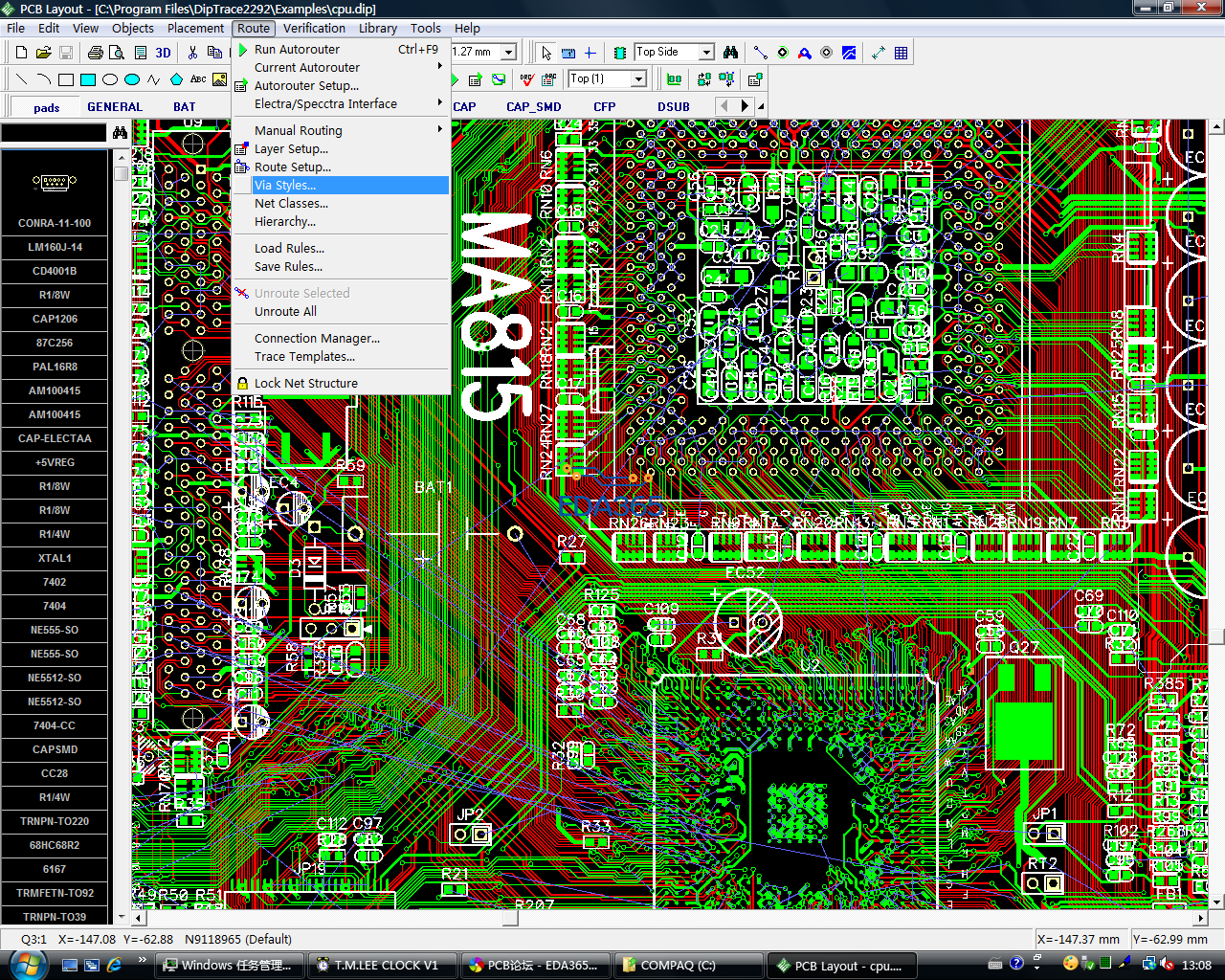Screen dimensions: 1225x980
Task: Select the filled rectangle drawing tool
Action: point(88,79)
